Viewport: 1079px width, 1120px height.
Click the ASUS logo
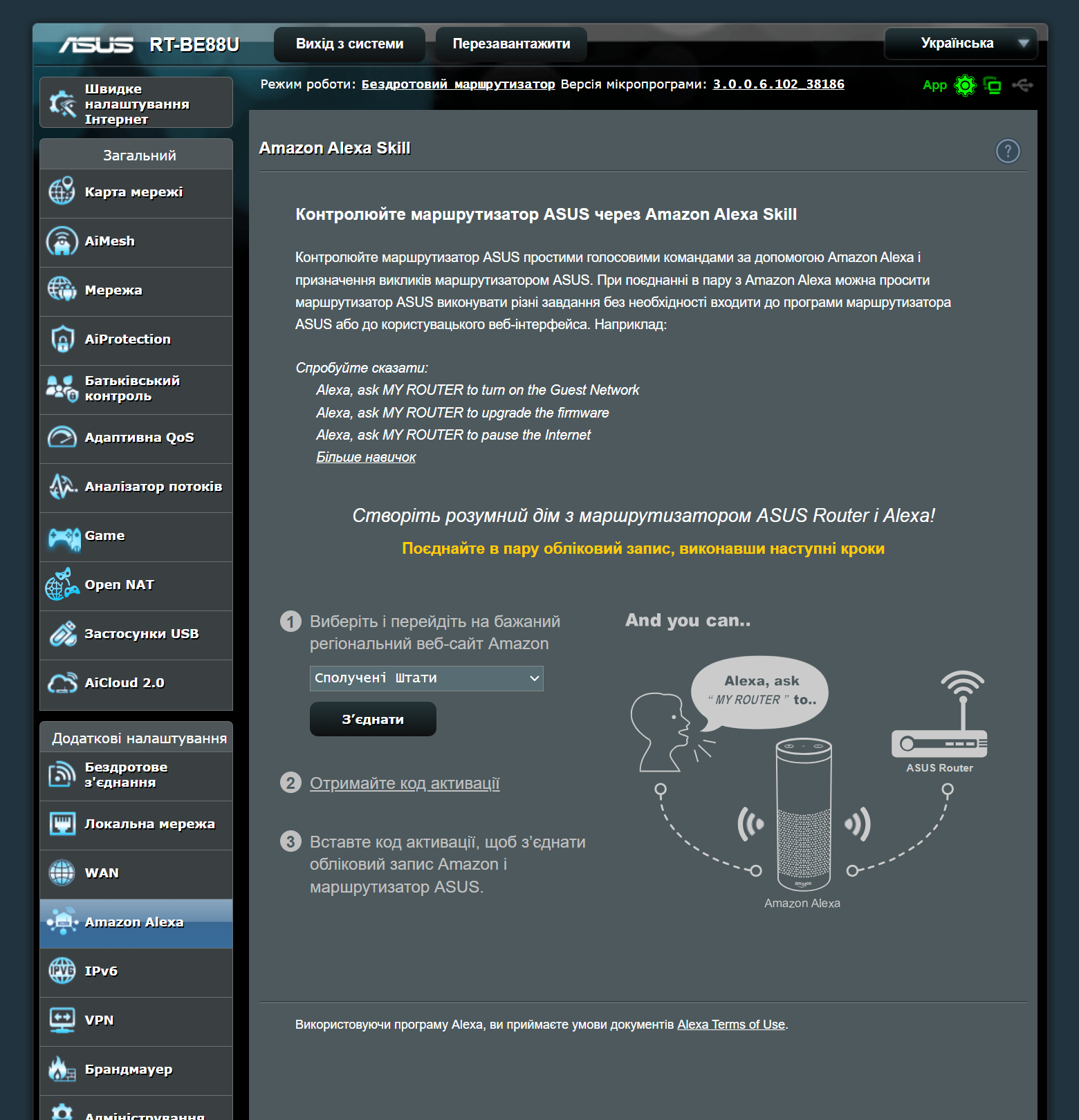click(x=96, y=45)
